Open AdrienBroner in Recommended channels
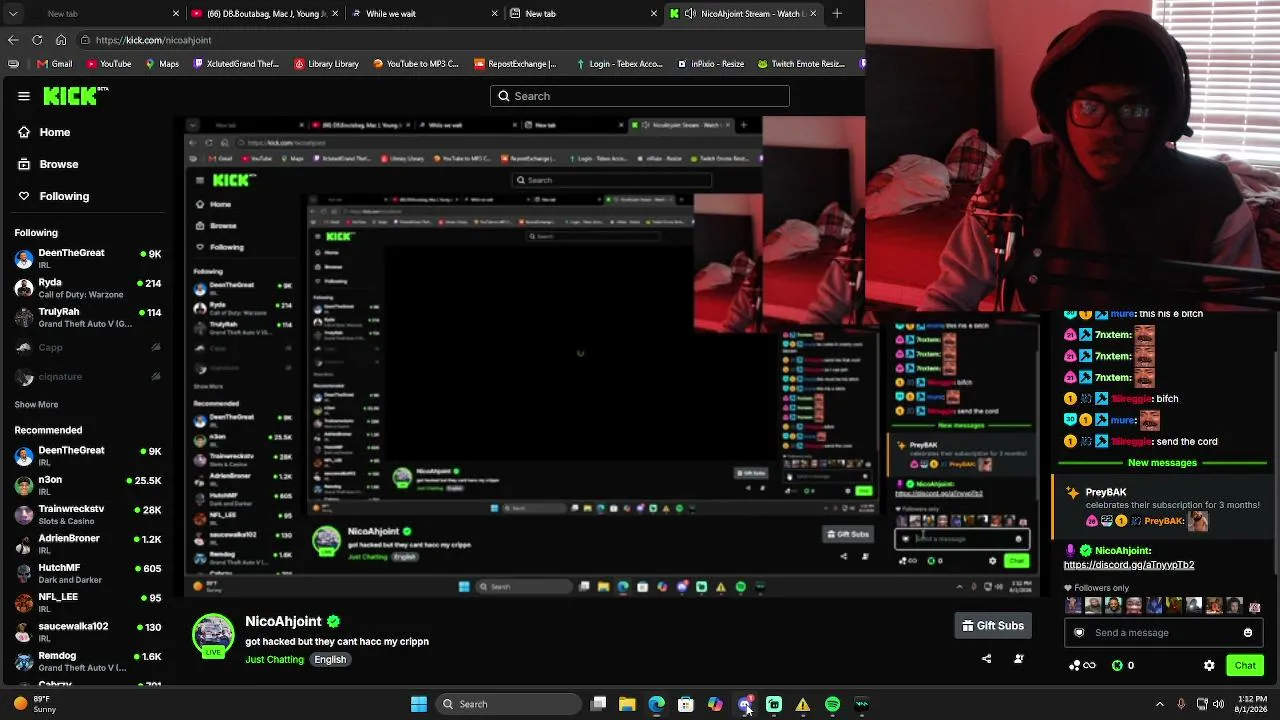 click(x=88, y=543)
